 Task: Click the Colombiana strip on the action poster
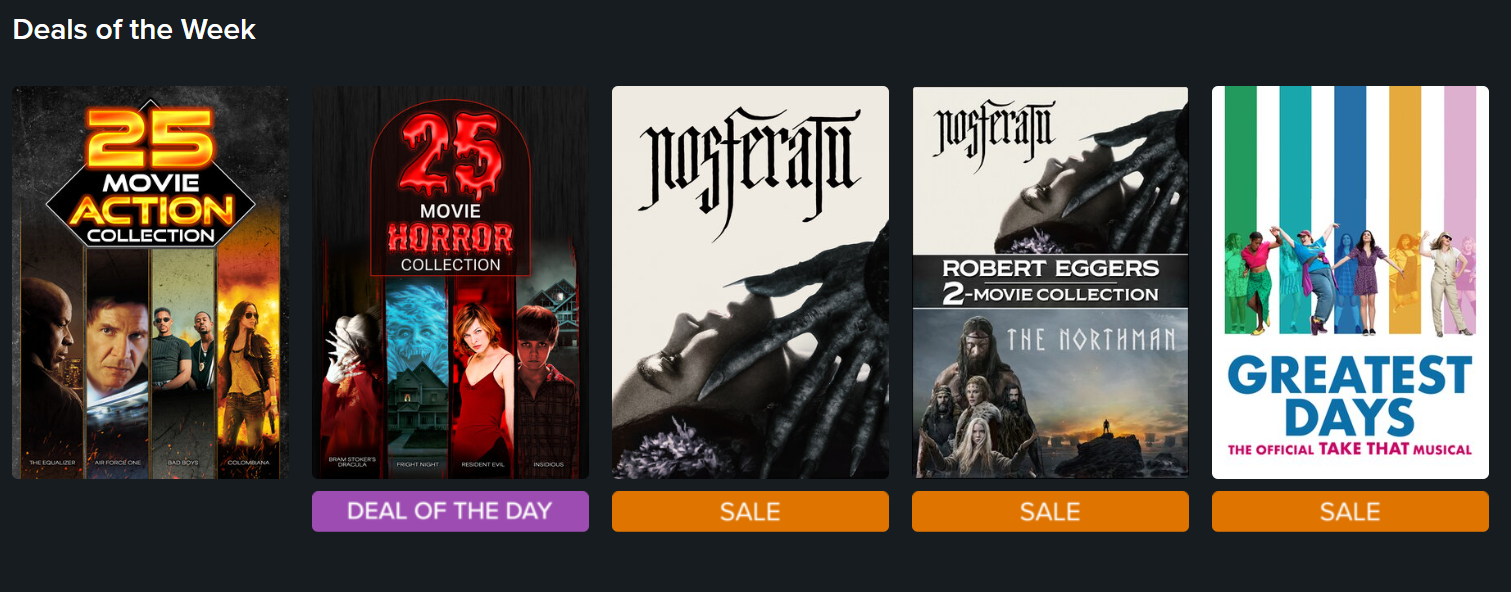[248, 370]
